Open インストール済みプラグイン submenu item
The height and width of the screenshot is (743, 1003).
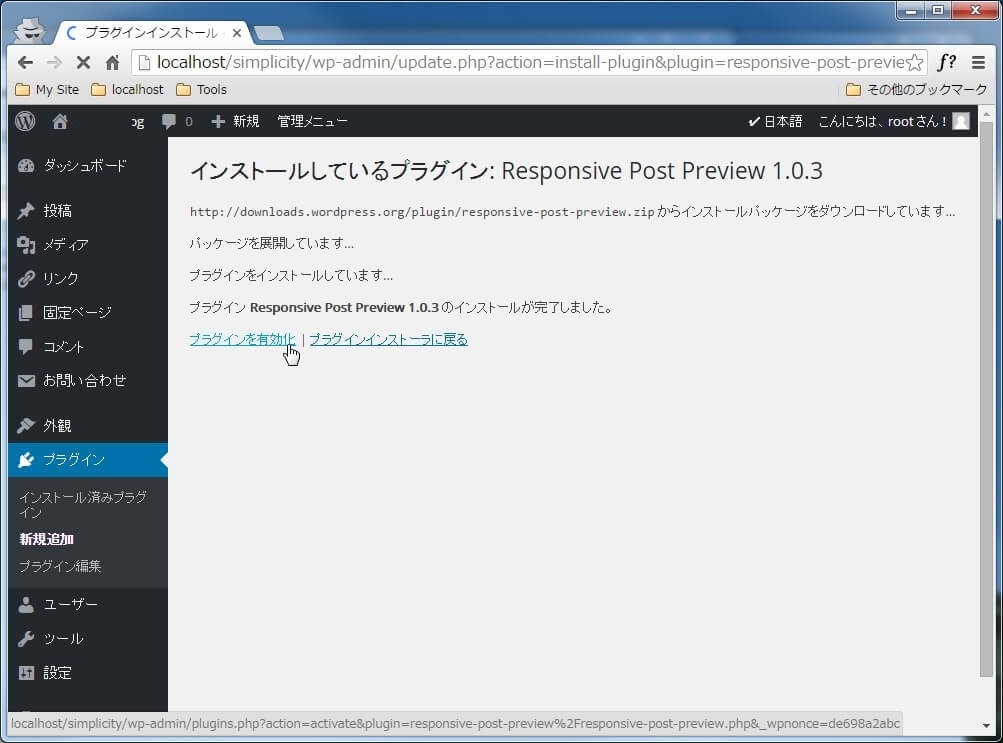[82, 504]
